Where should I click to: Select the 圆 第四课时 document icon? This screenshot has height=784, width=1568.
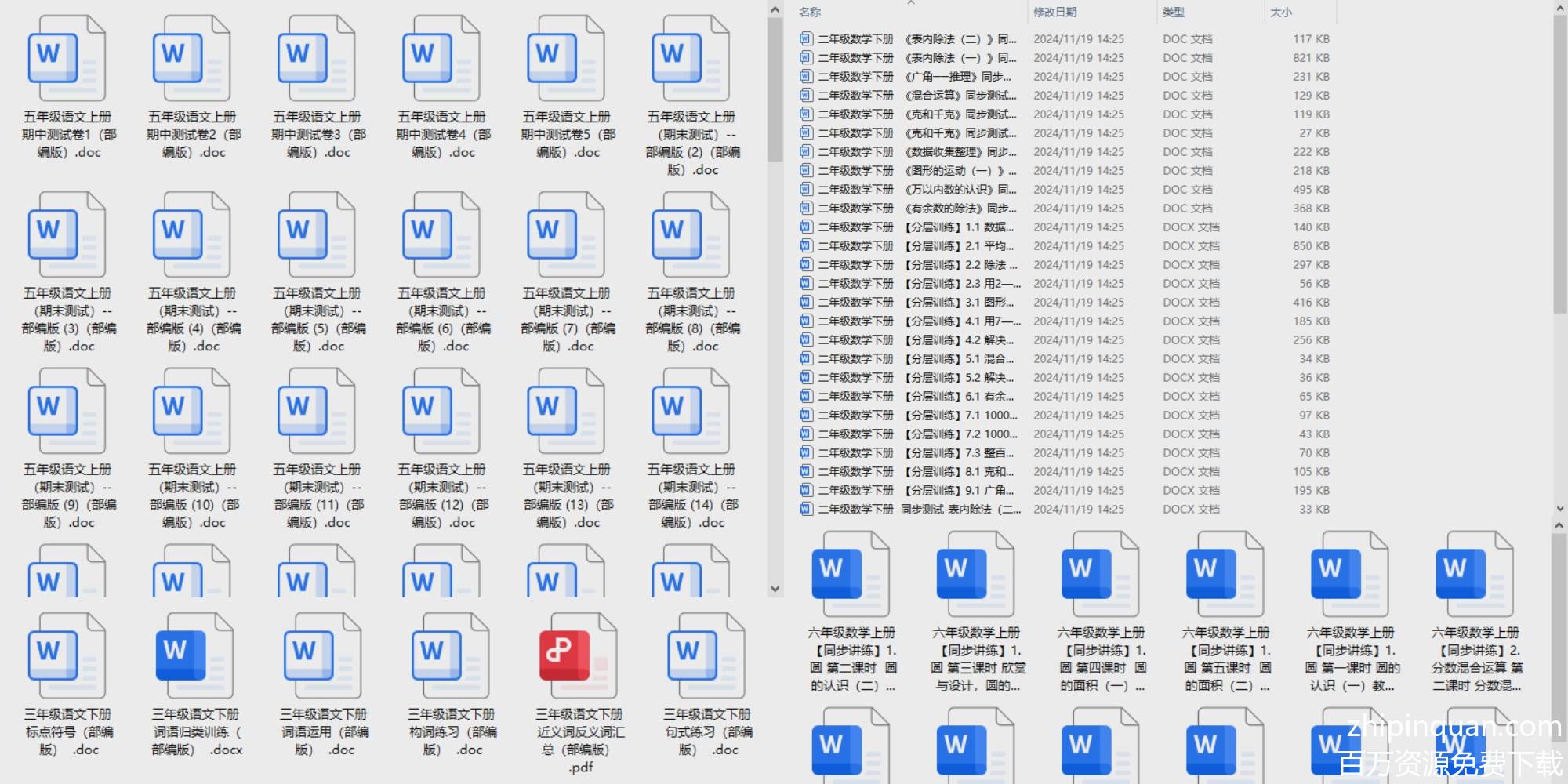(1100, 574)
